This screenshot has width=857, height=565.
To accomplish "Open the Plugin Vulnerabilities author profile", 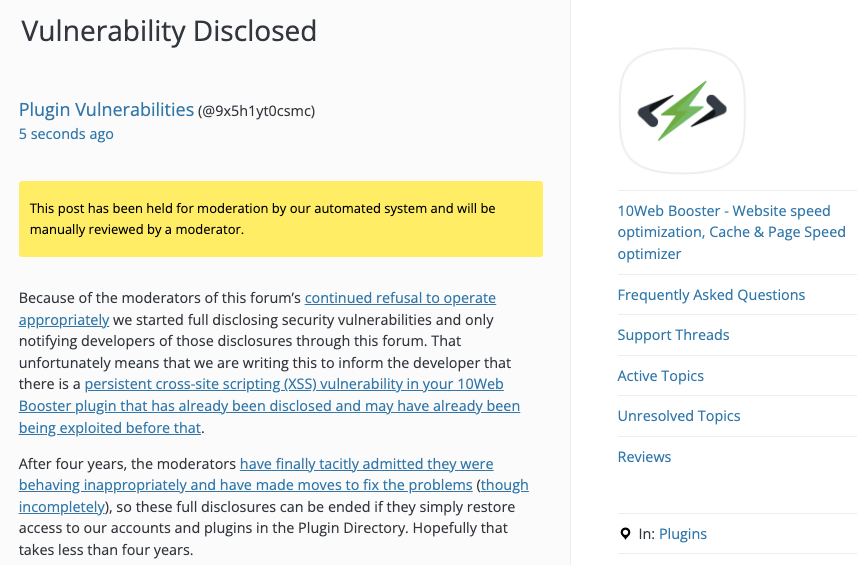I will pos(107,110).
